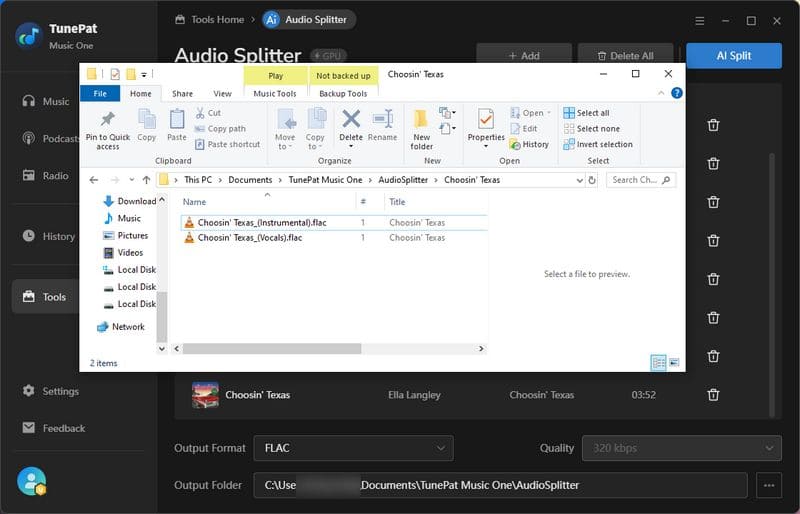This screenshot has height=514, width=800.
Task: Pin folder to Quick access
Action: coord(108,130)
